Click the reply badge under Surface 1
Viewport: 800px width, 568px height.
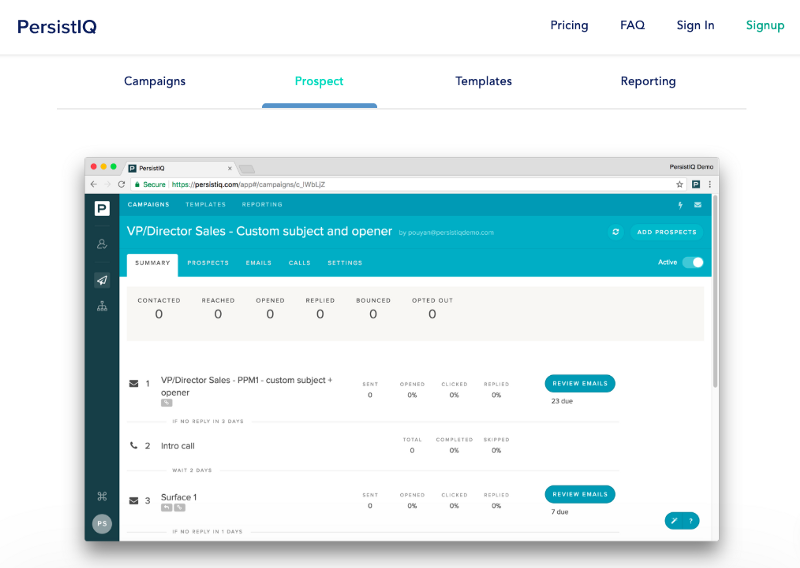pyautogui.click(x=166, y=508)
